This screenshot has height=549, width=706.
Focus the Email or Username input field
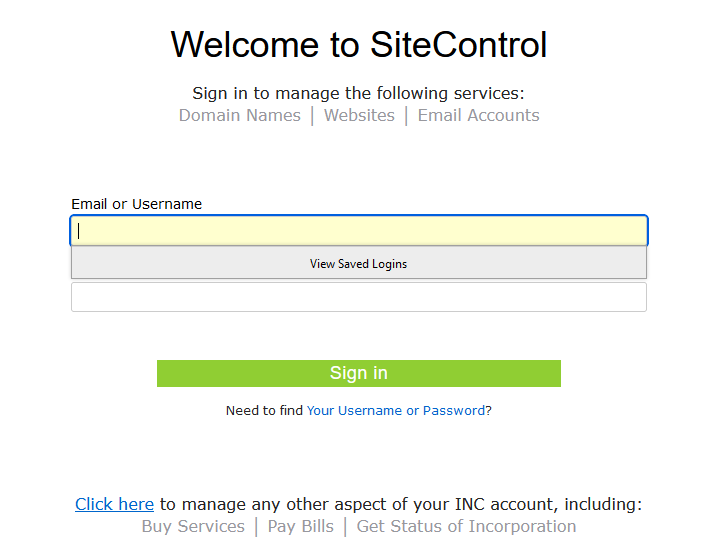click(x=358, y=231)
